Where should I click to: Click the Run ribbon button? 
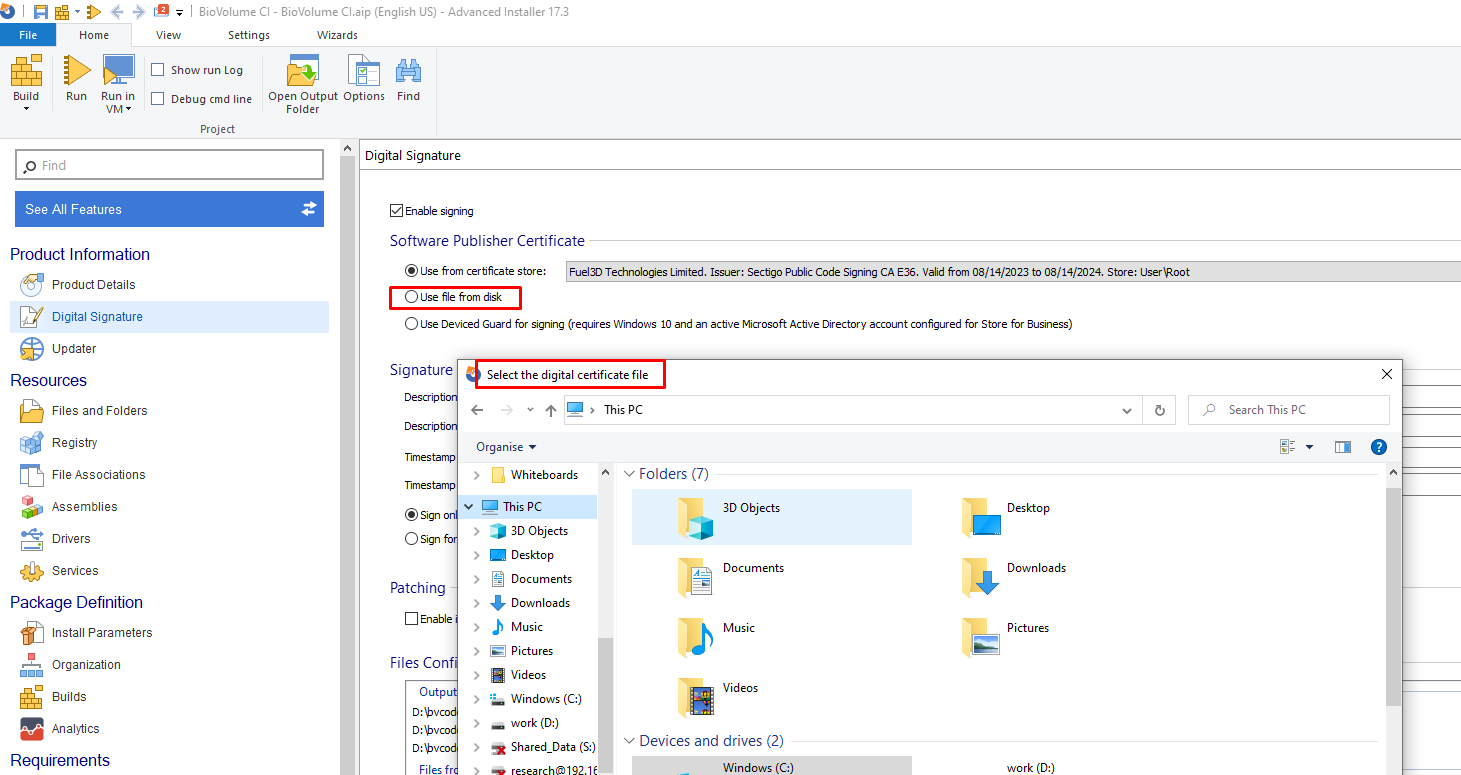click(77, 79)
